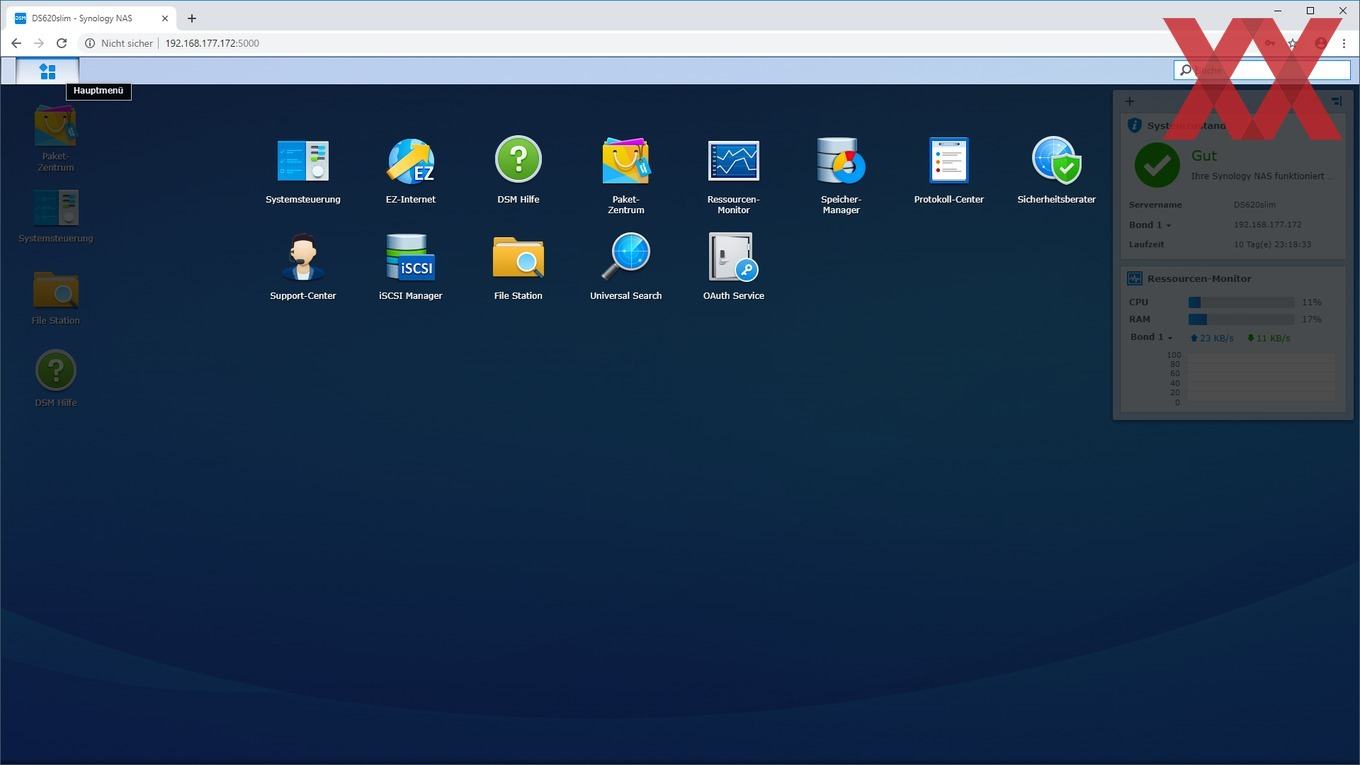Click the saved password key icon

coord(1270,43)
